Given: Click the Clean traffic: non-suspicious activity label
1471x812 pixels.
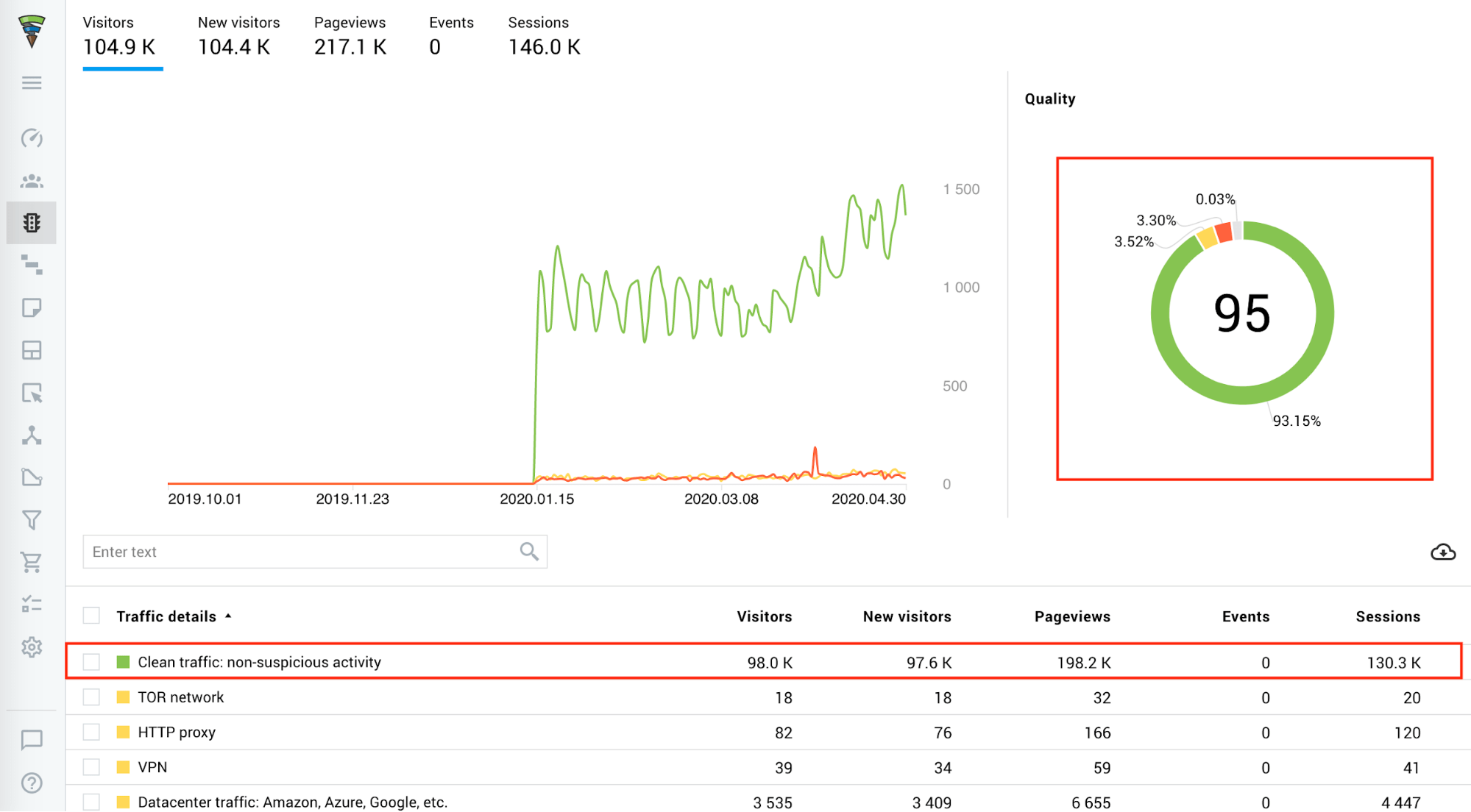Looking at the screenshot, I should (260, 662).
